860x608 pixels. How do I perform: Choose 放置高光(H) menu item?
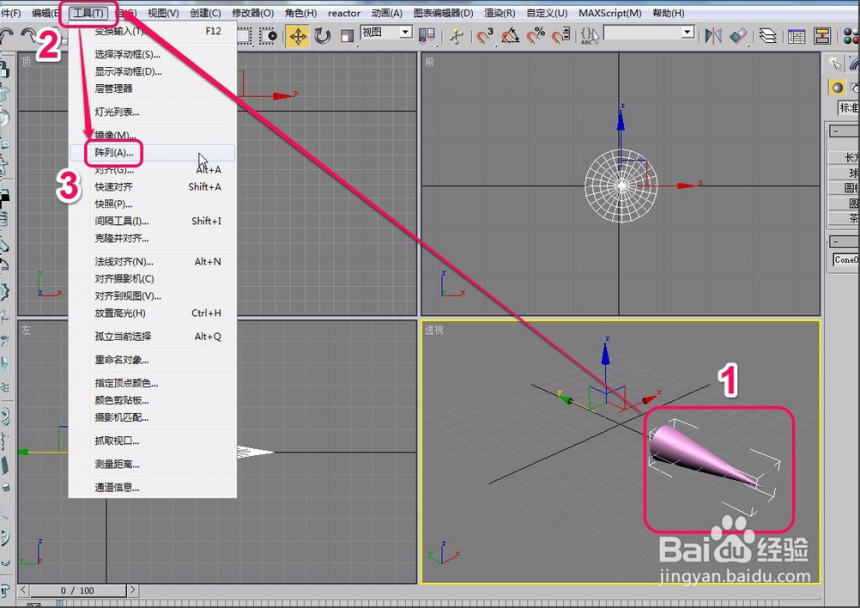coord(153,313)
